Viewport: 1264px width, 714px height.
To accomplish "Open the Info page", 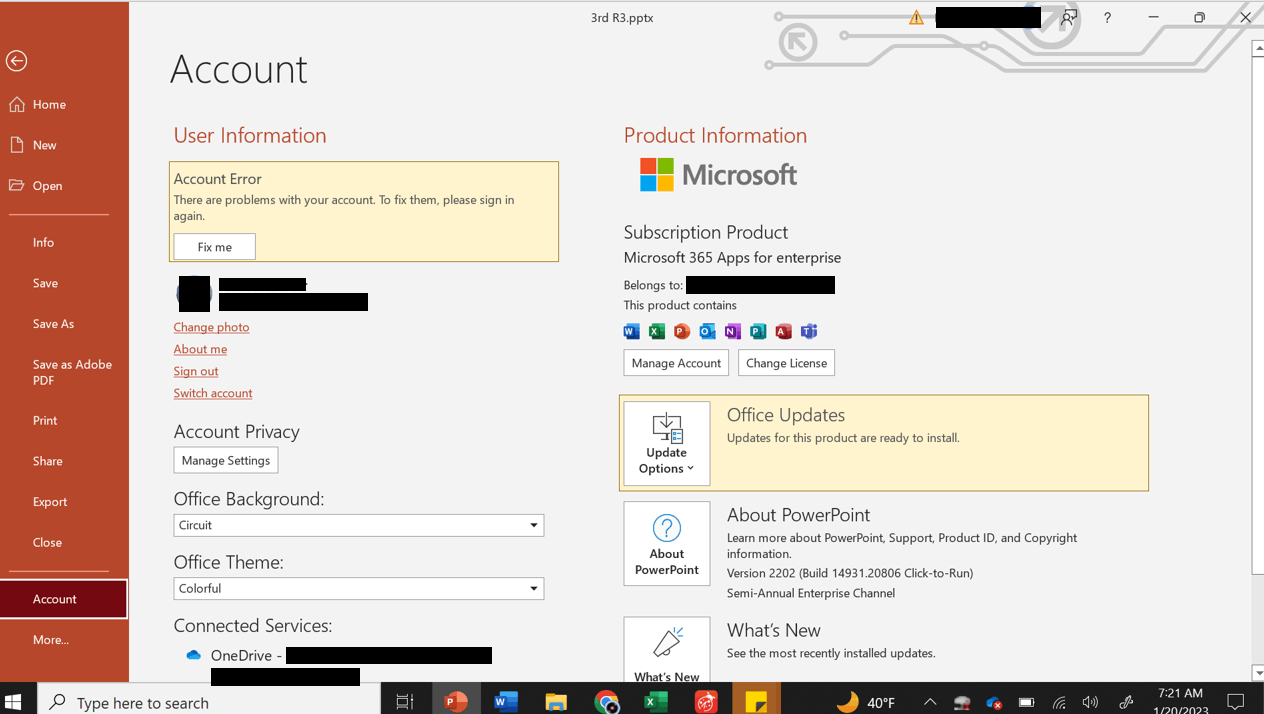I will coord(64,242).
